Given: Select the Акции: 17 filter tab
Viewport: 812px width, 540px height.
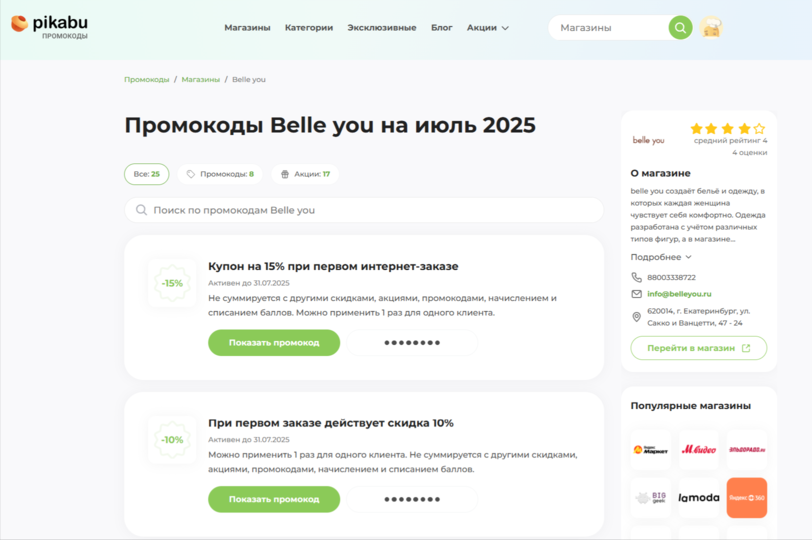Looking at the screenshot, I should pyautogui.click(x=305, y=174).
